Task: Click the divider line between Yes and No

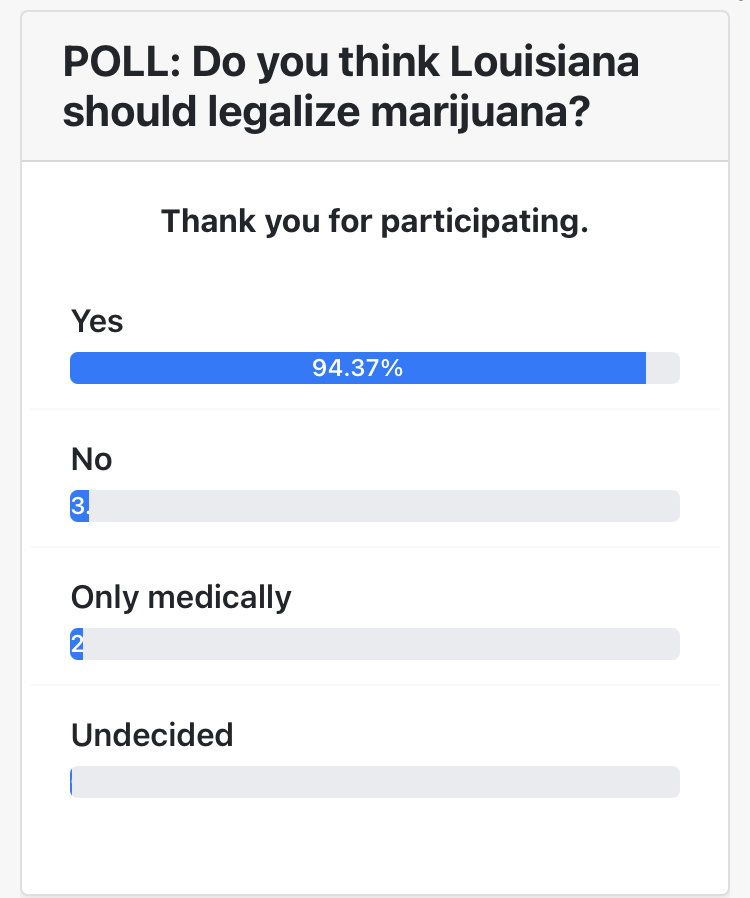Action: 375,409
